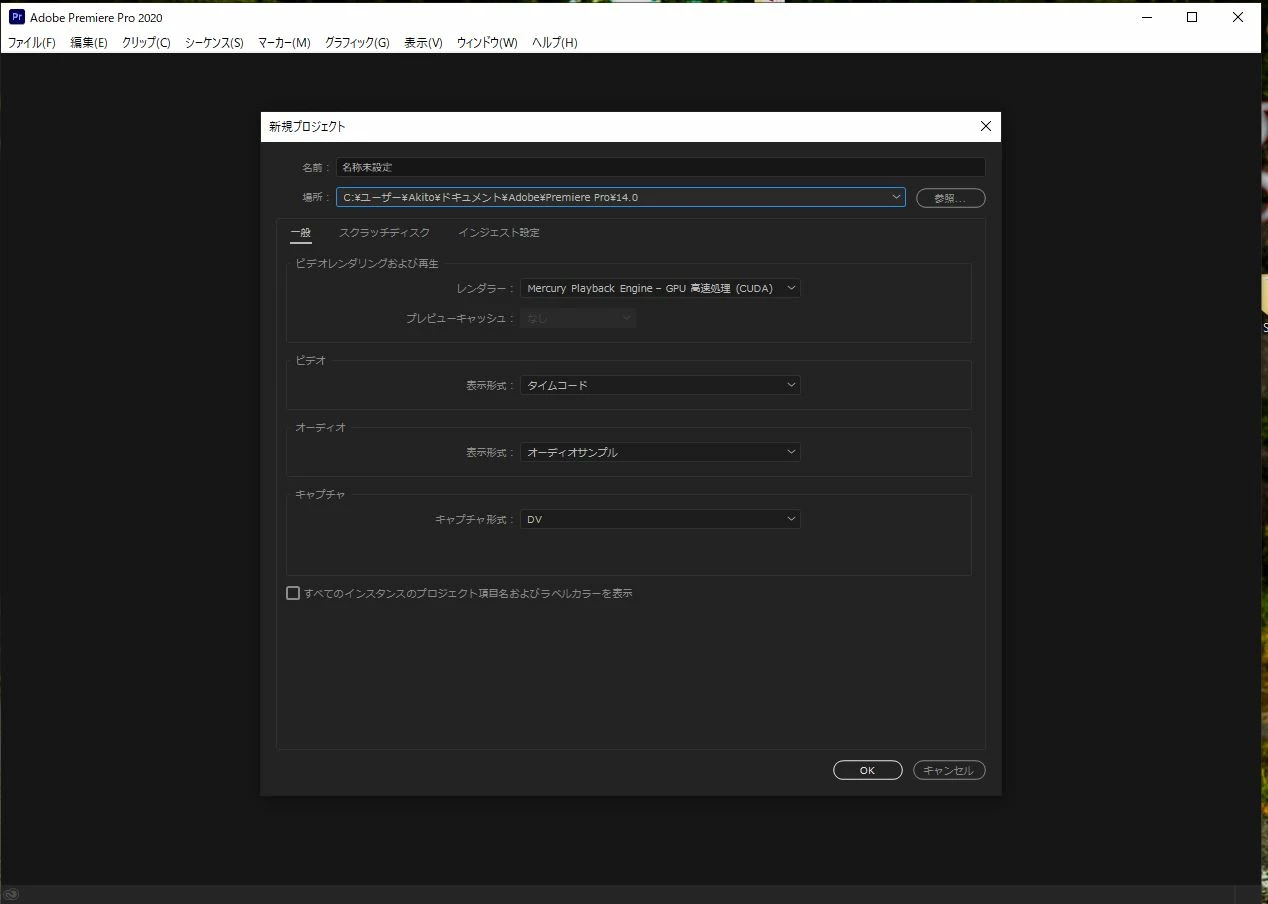Click the 新規プロジェクト dialog title

pyautogui.click(x=307, y=127)
